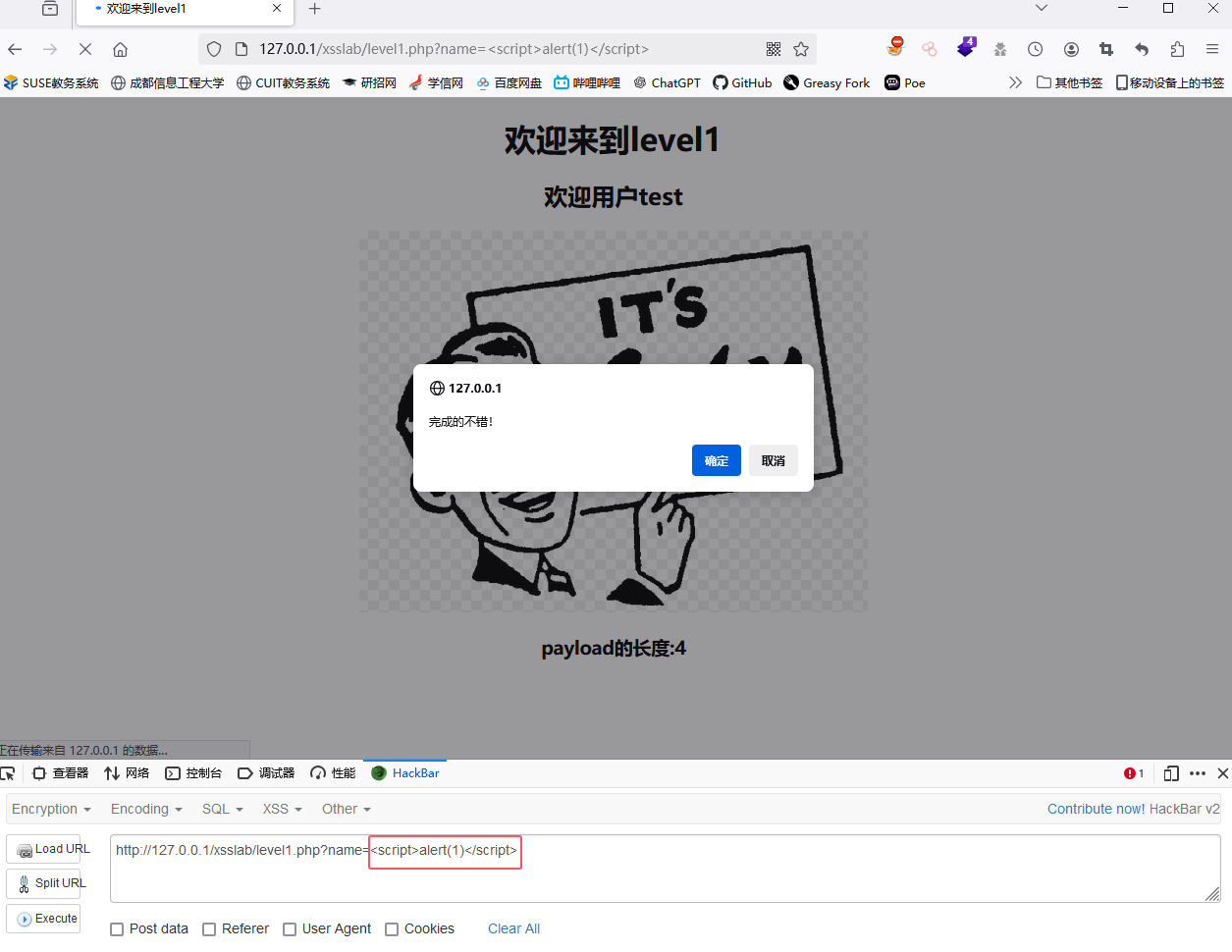Click 确定 in the alert dialog
Viewport: 1232px width, 952px height.
tap(716, 460)
